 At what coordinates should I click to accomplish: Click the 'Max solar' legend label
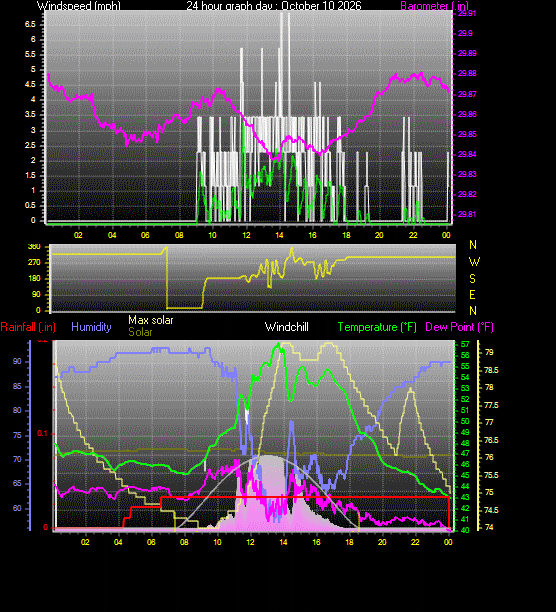[151, 320]
